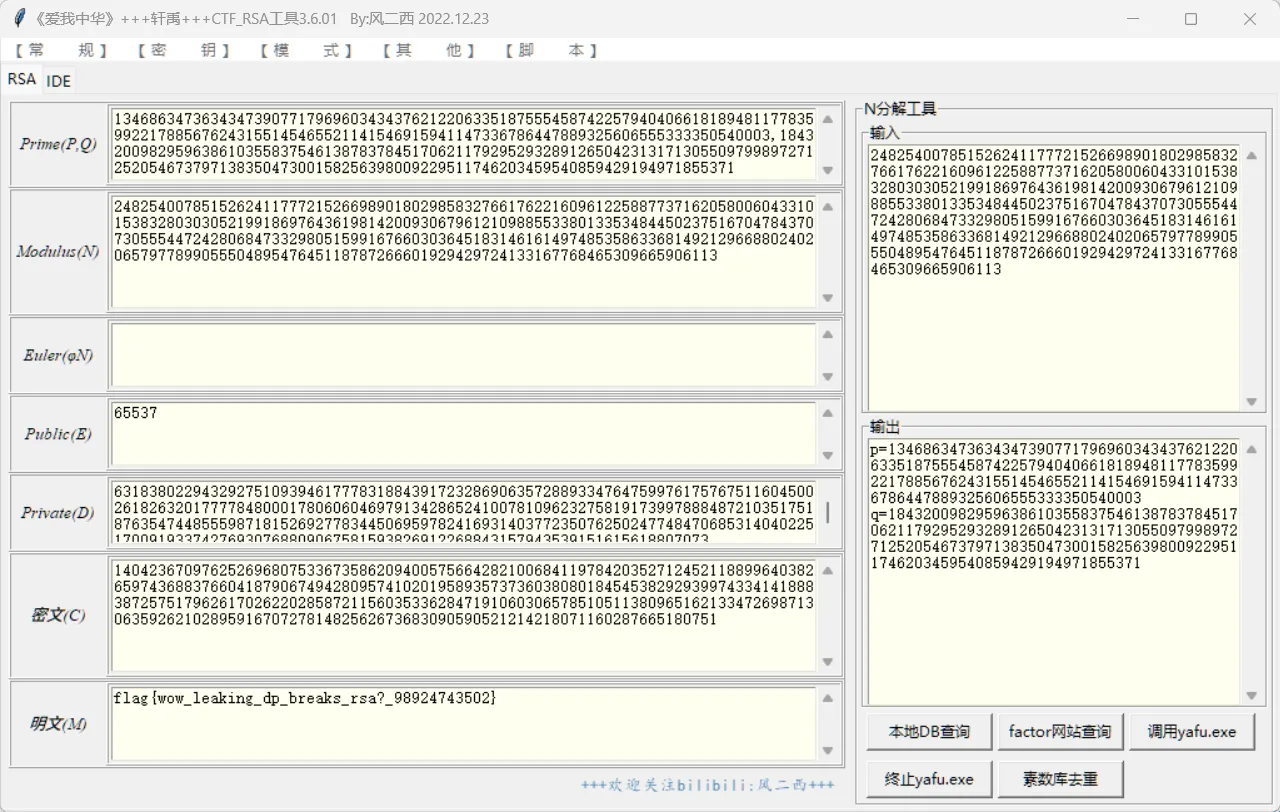The width and height of the screenshot is (1280, 812).
Task: Stop factoring with 终止yafu.exe button
Action: 929,779
